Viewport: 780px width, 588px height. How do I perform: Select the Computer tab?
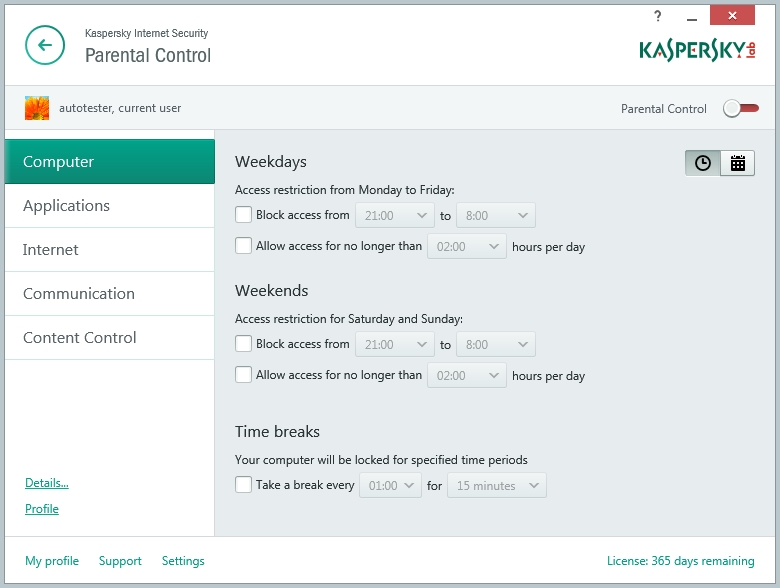click(109, 162)
